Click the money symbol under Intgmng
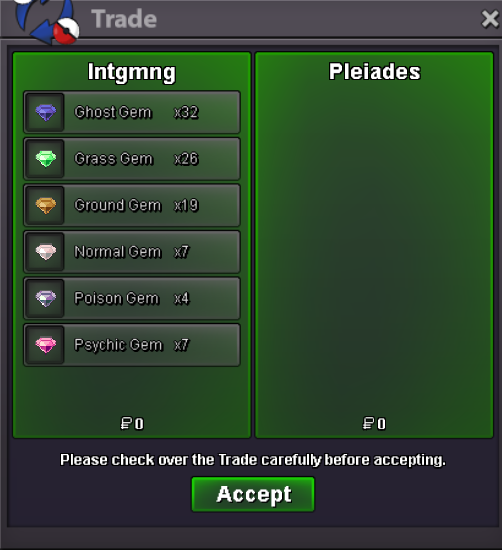This screenshot has width=502, height=550. tap(126, 423)
